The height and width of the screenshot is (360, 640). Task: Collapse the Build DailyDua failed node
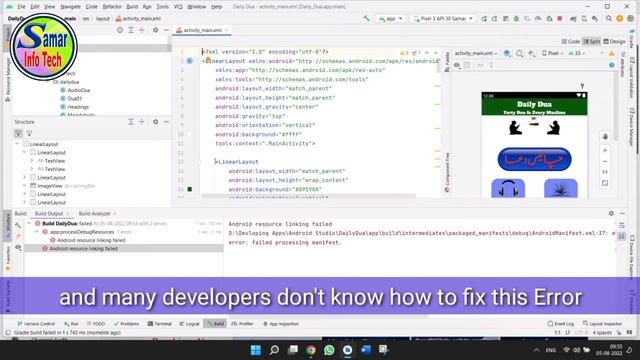pos(29,224)
